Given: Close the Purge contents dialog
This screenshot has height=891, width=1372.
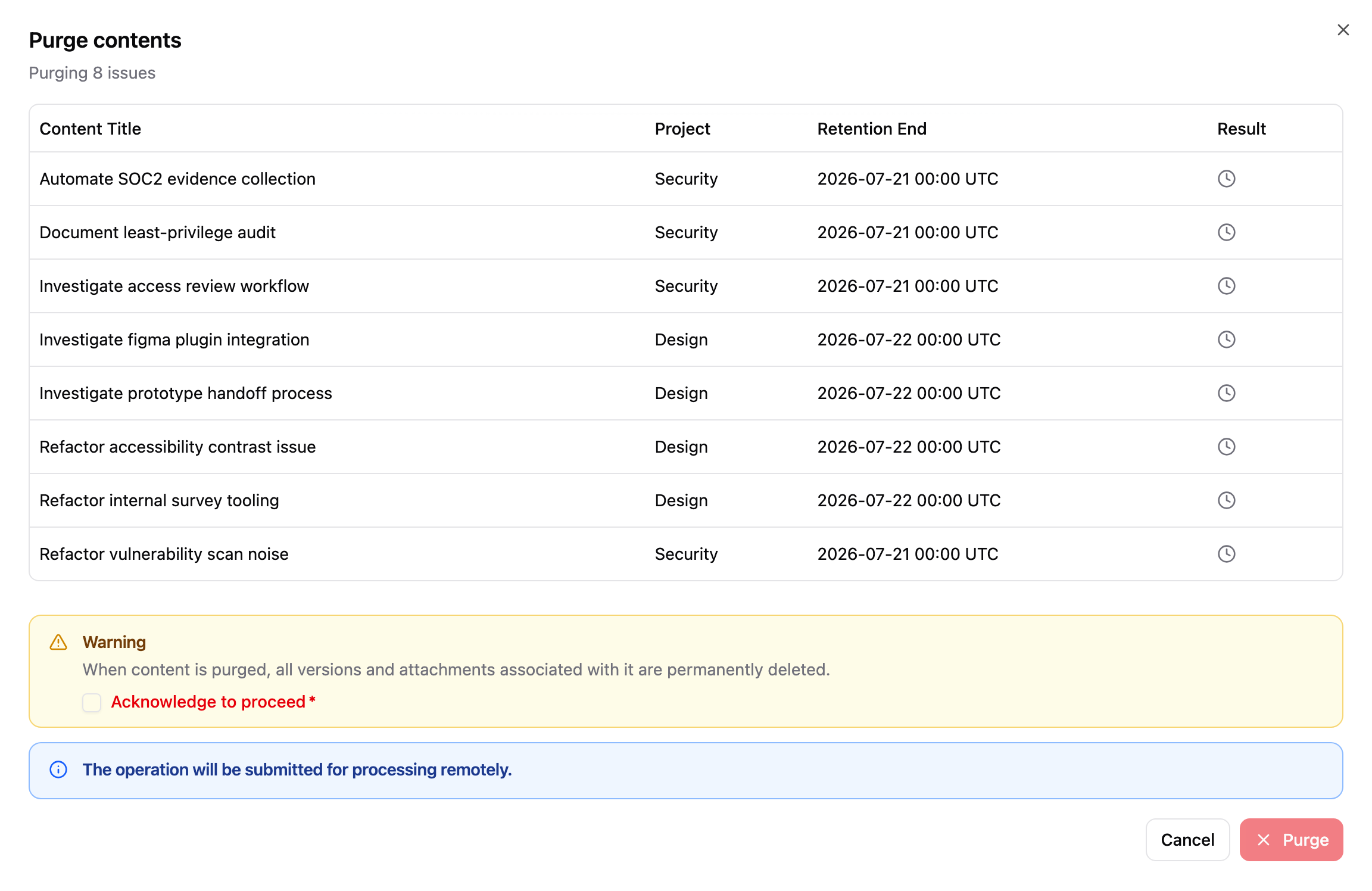Looking at the screenshot, I should click(x=1343, y=30).
